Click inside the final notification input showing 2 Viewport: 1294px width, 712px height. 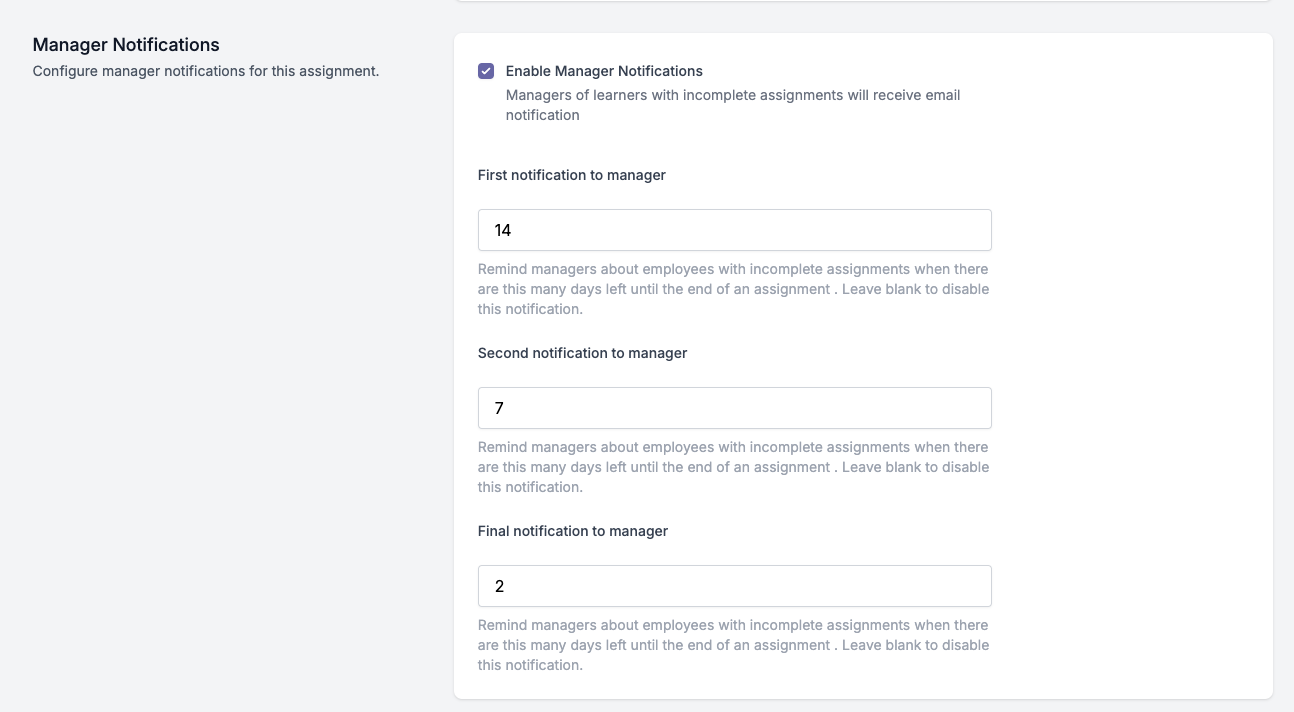(x=735, y=586)
